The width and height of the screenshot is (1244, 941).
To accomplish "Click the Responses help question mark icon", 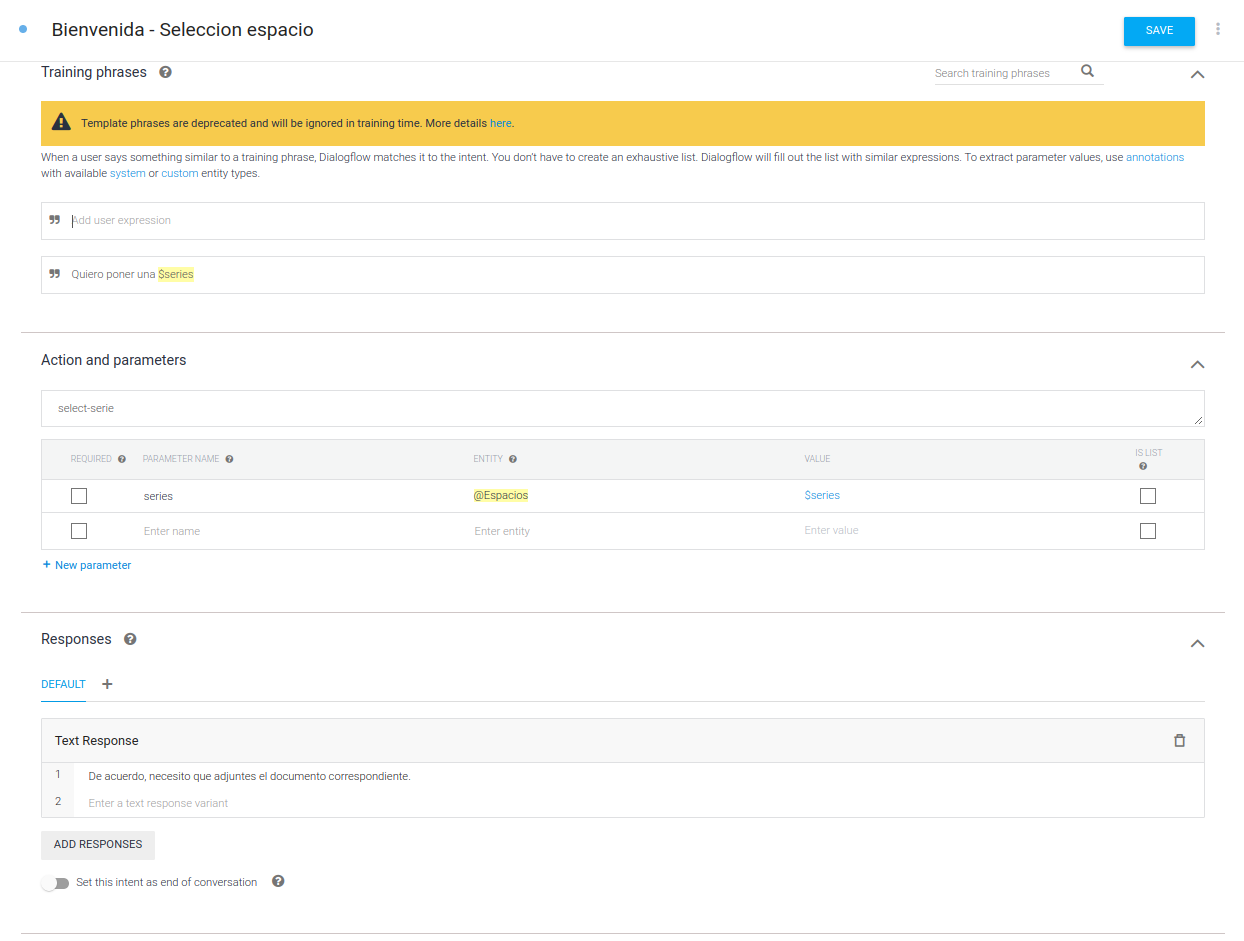I will point(130,639).
